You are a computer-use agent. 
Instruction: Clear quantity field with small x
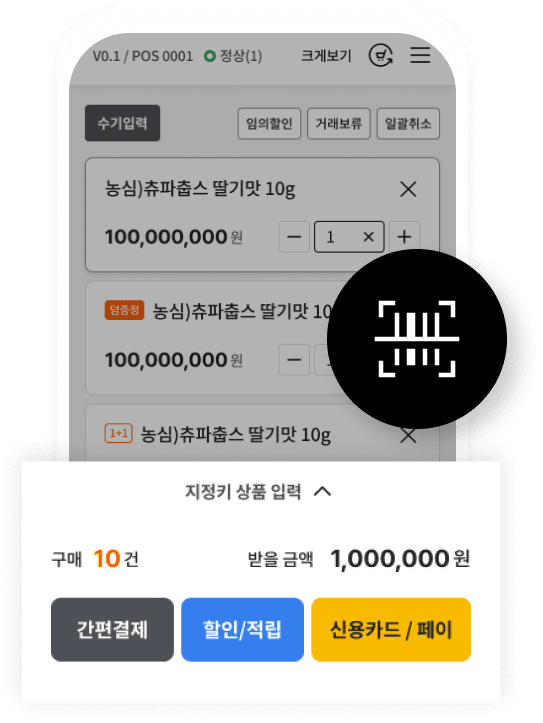point(368,237)
